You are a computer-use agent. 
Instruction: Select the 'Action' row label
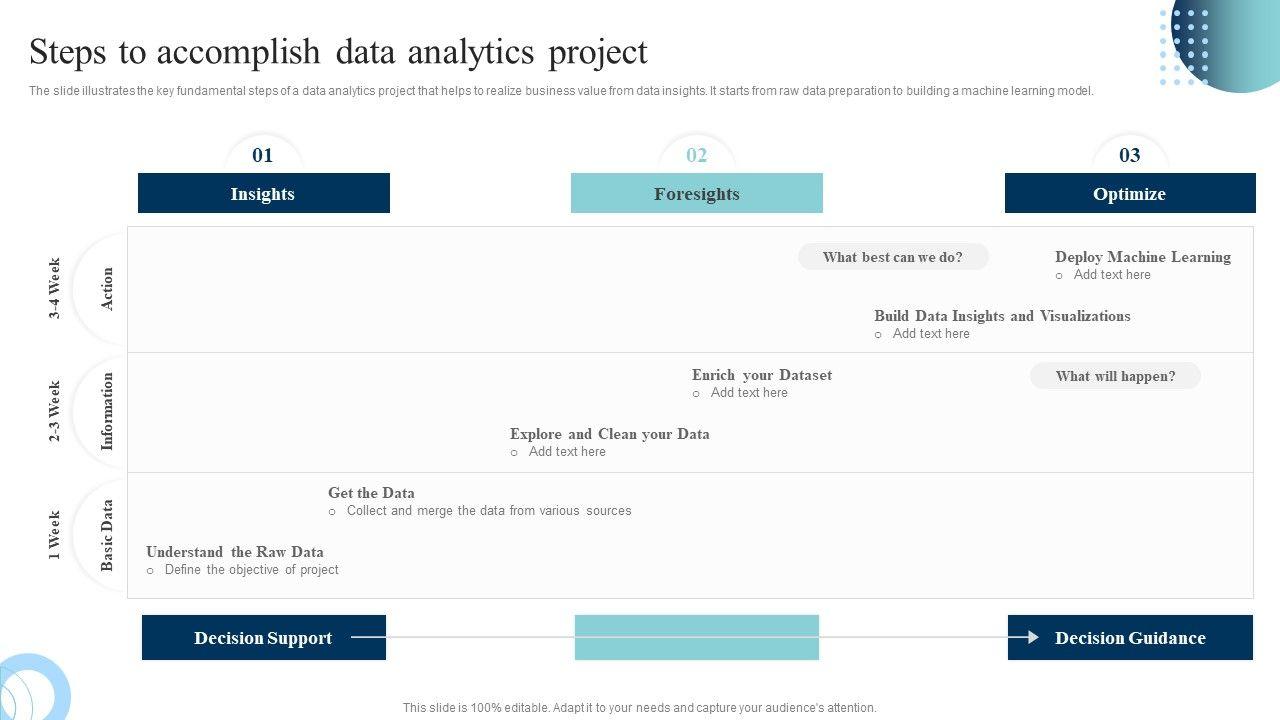(x=107, y=289)
